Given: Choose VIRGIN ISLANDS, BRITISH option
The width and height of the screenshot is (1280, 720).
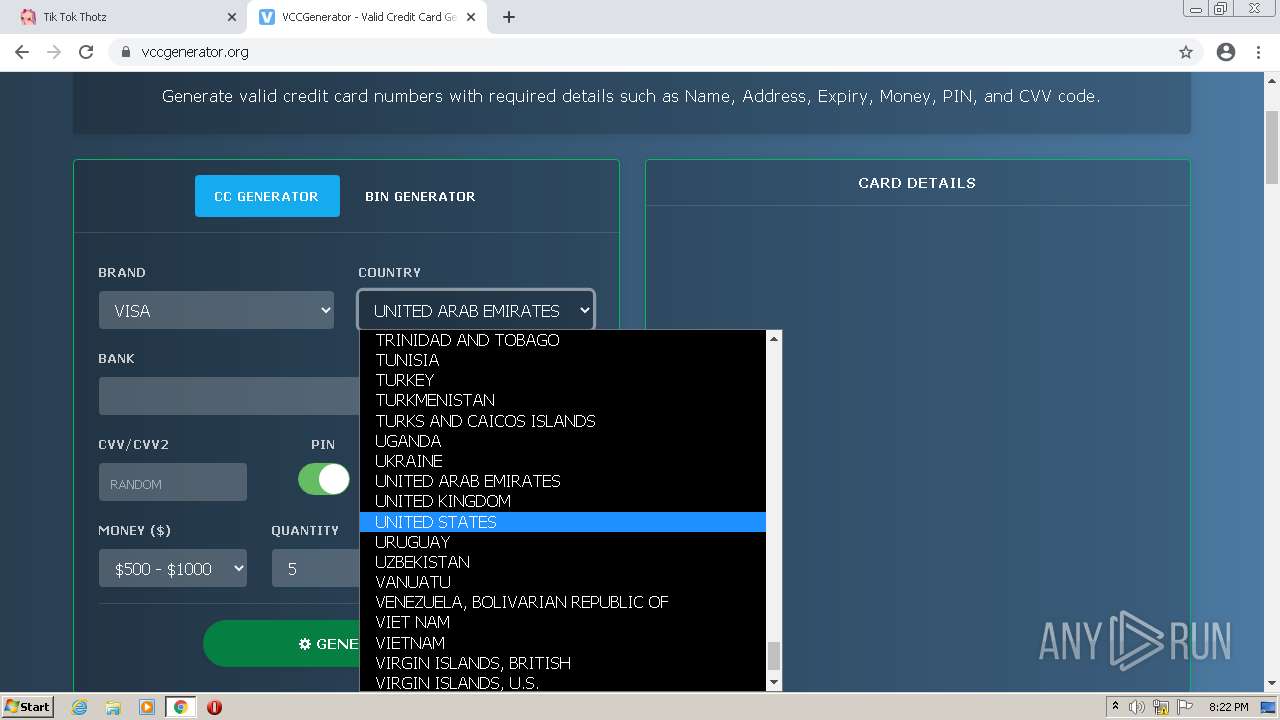Looking at the screenshot, I should 563,663.
